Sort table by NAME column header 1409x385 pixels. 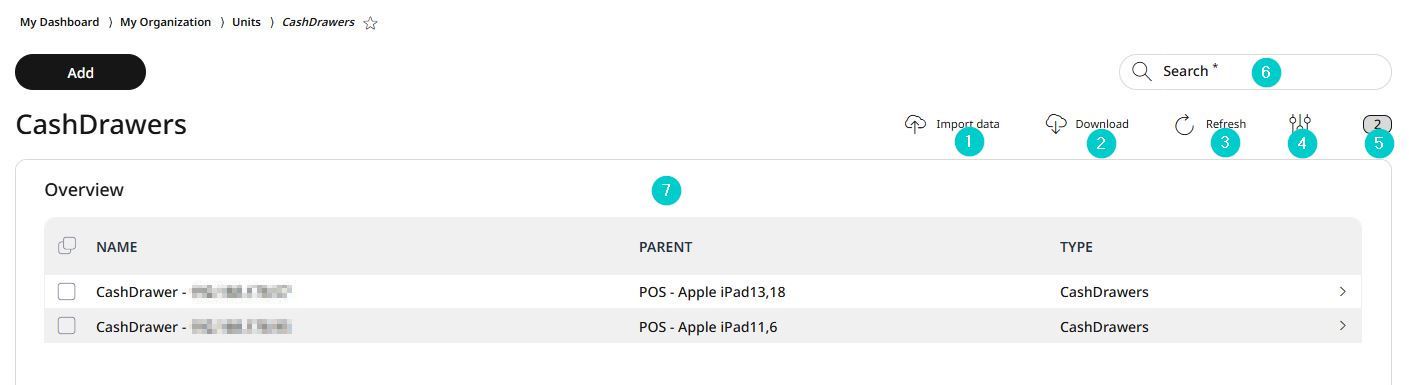click(x=117, y=247)
